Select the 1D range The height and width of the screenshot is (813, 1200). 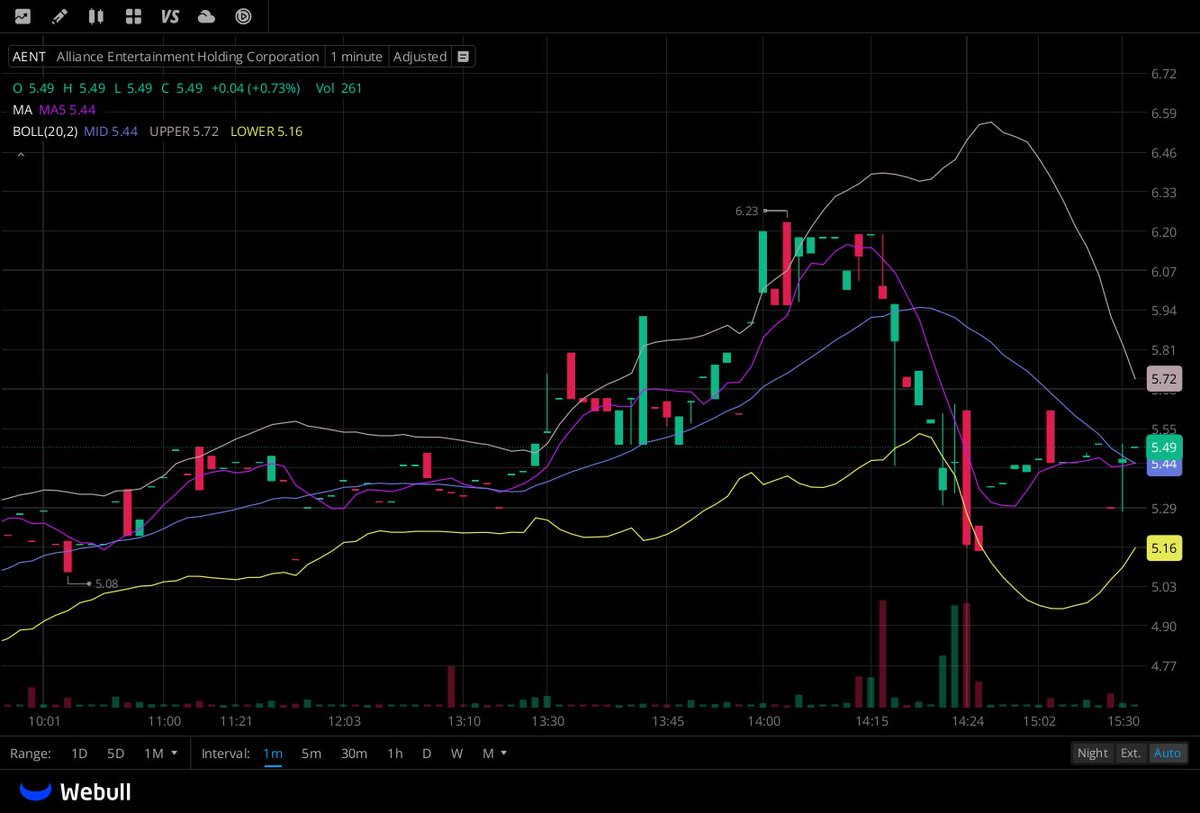pos(79,753)
